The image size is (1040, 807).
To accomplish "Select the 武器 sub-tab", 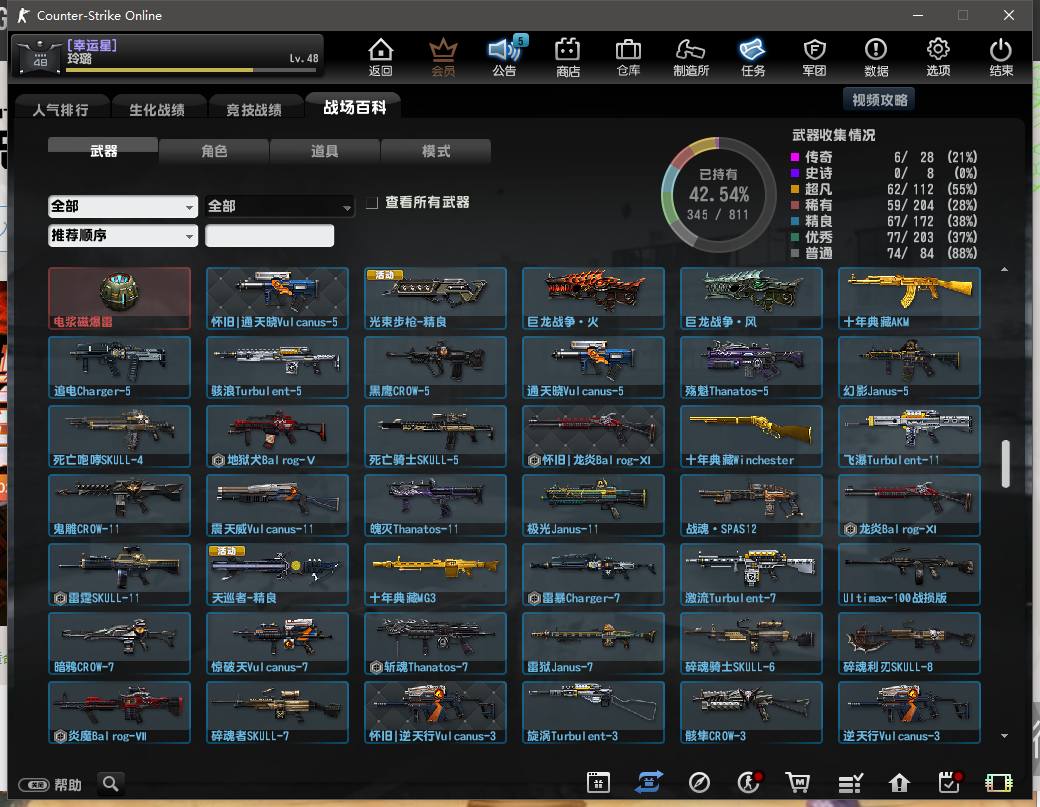I will (103, 151).
